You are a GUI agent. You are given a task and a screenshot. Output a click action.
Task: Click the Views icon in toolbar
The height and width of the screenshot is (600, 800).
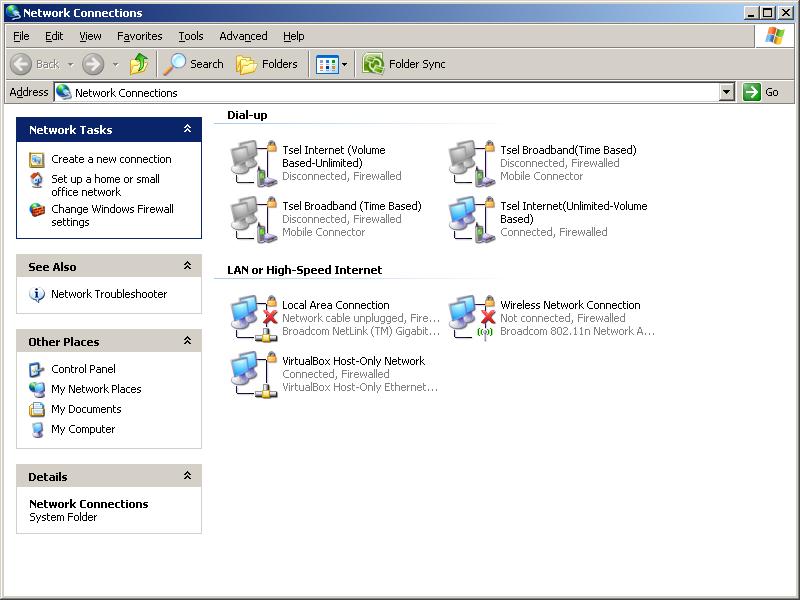(327, 64)
